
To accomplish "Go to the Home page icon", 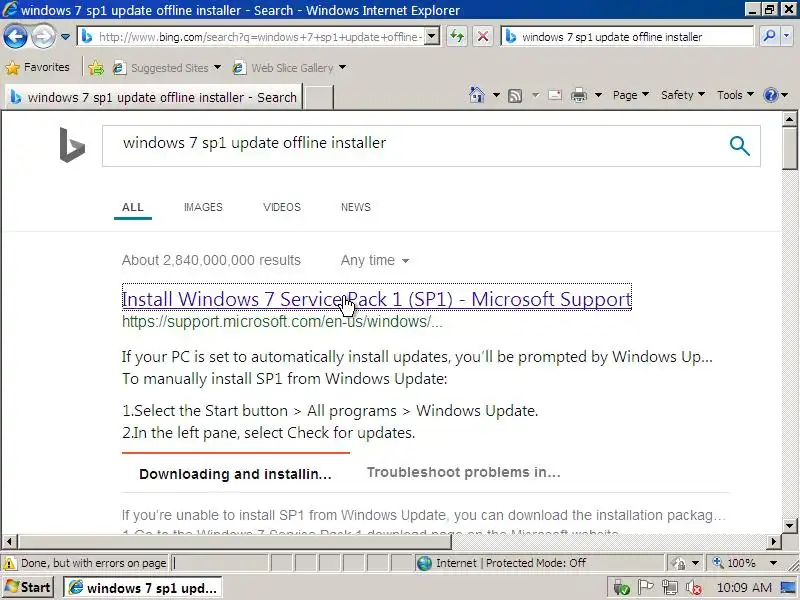I will pyautogui.click(x=477, y=95).
